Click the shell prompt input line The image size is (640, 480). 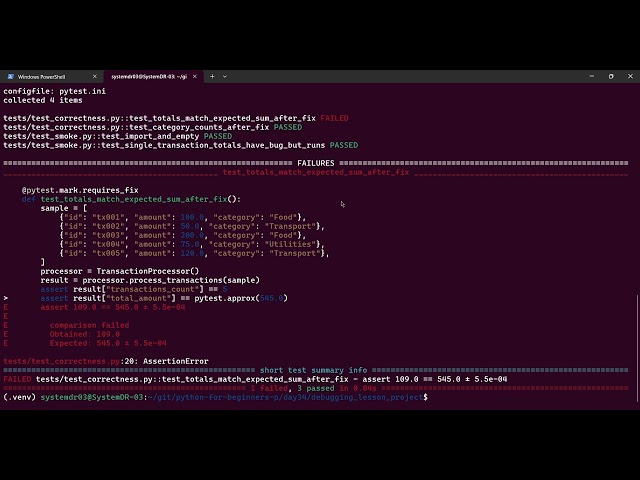[216, 396]
